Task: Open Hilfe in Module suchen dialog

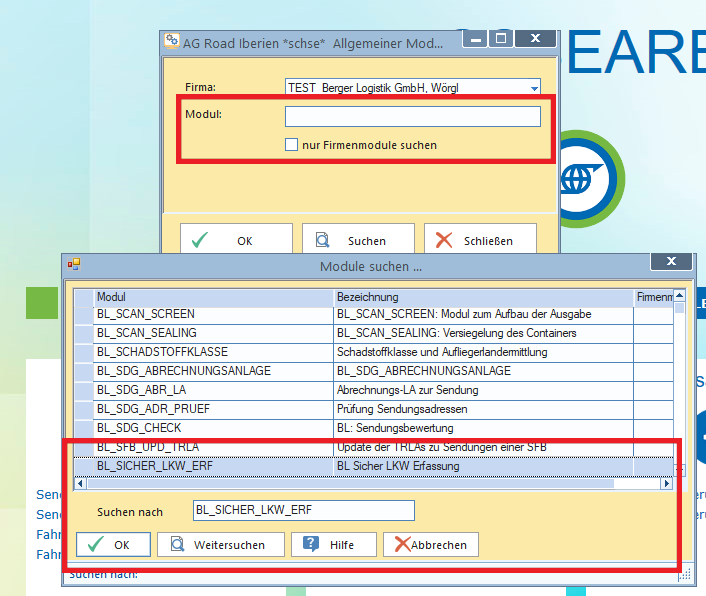Action: pyautogui.click(x=334, y=545)
